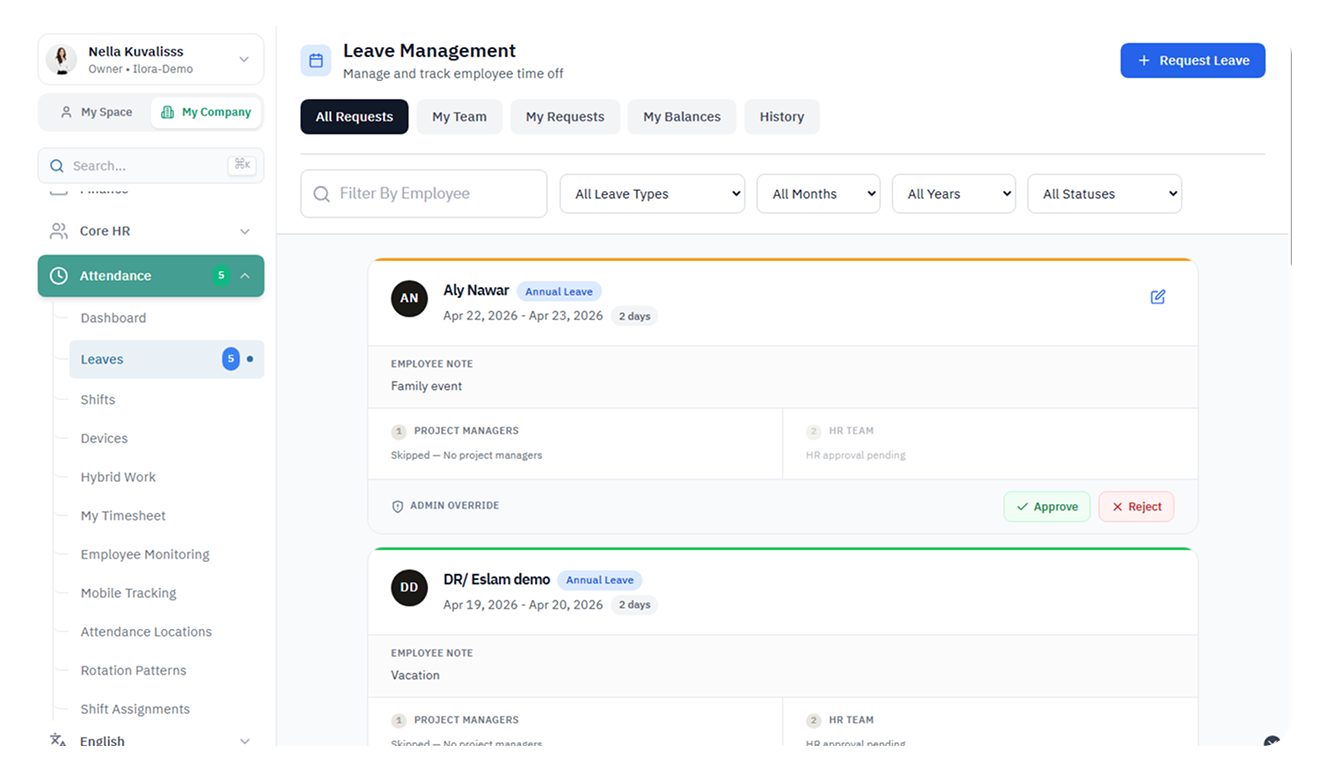This screenshot has width=1320, height=771.
Task: Open Rotation Patterns
Action: point(133,670)
